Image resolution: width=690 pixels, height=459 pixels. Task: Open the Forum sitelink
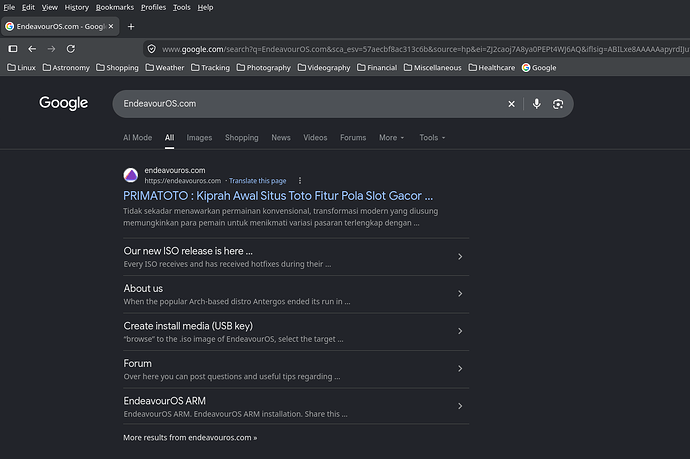point(137,364)
